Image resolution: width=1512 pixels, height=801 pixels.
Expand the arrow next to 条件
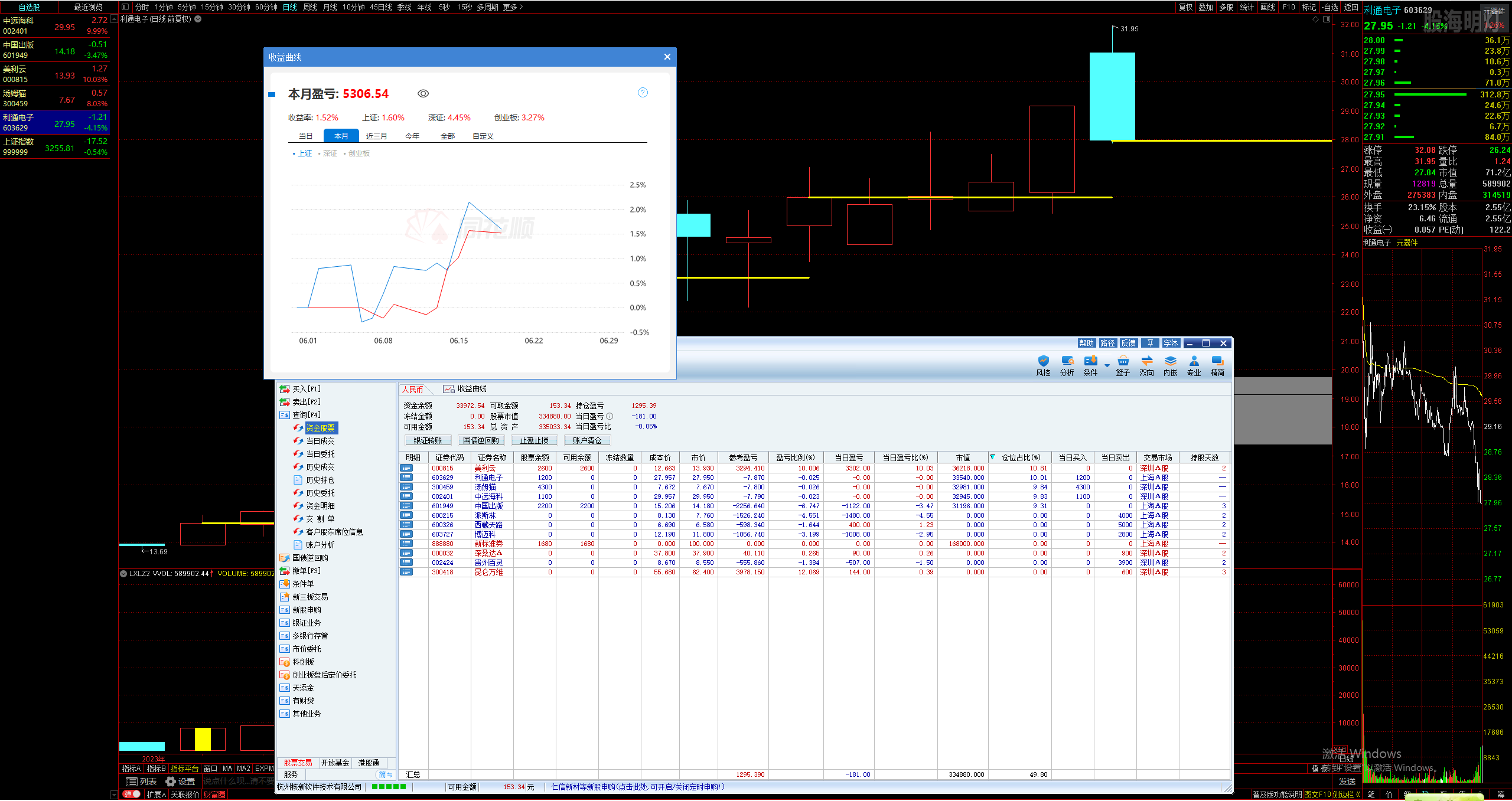click(1107, 366)
